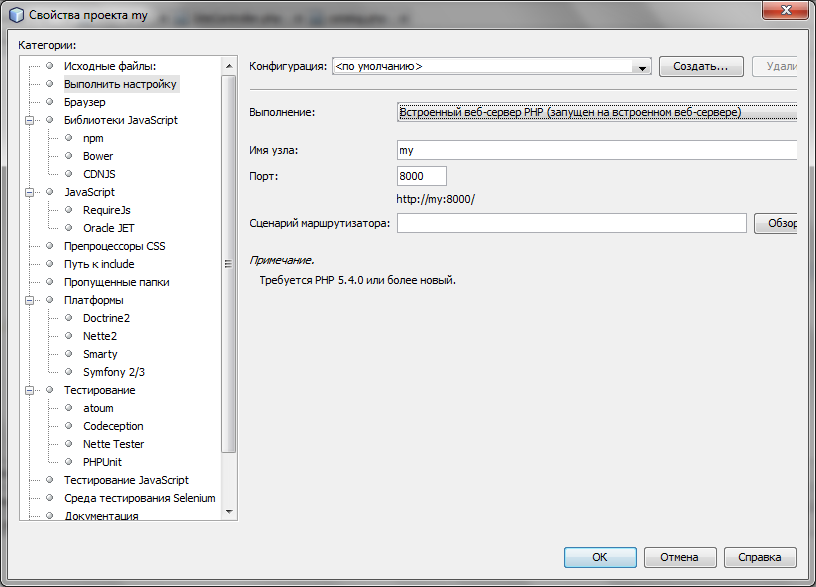
Task: Select the Браузер category
Action: tap(84, 102)
